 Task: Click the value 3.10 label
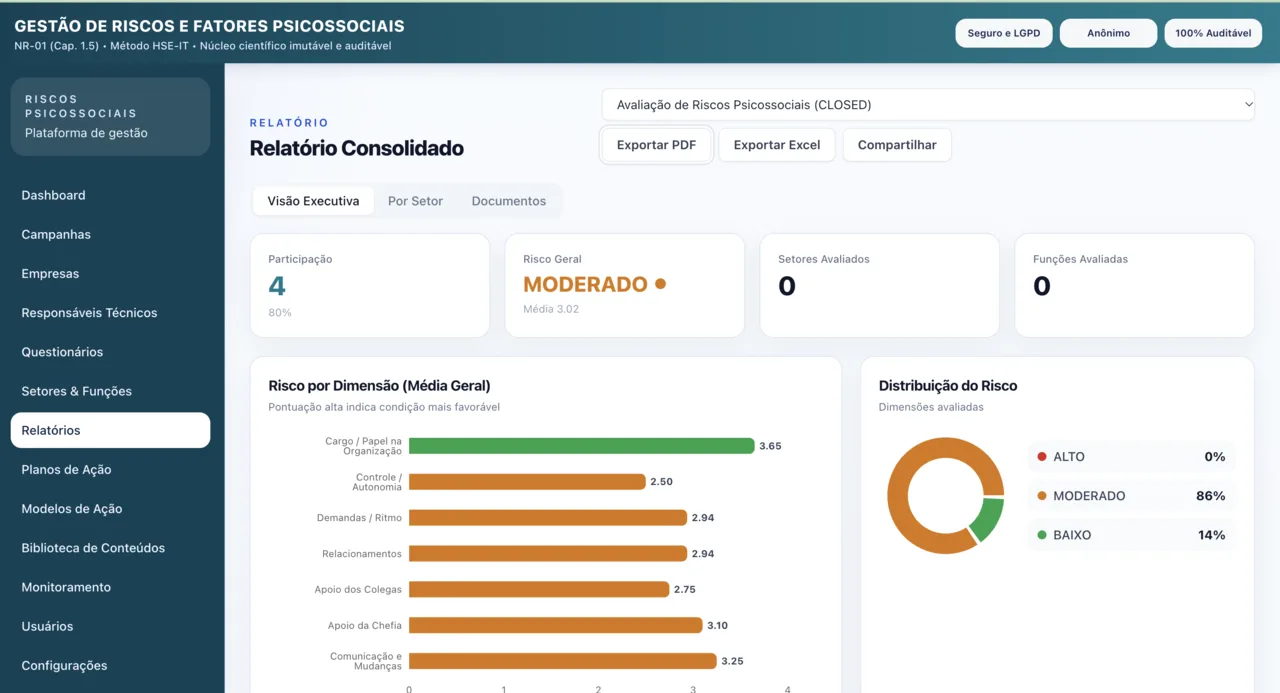(717, 626)
